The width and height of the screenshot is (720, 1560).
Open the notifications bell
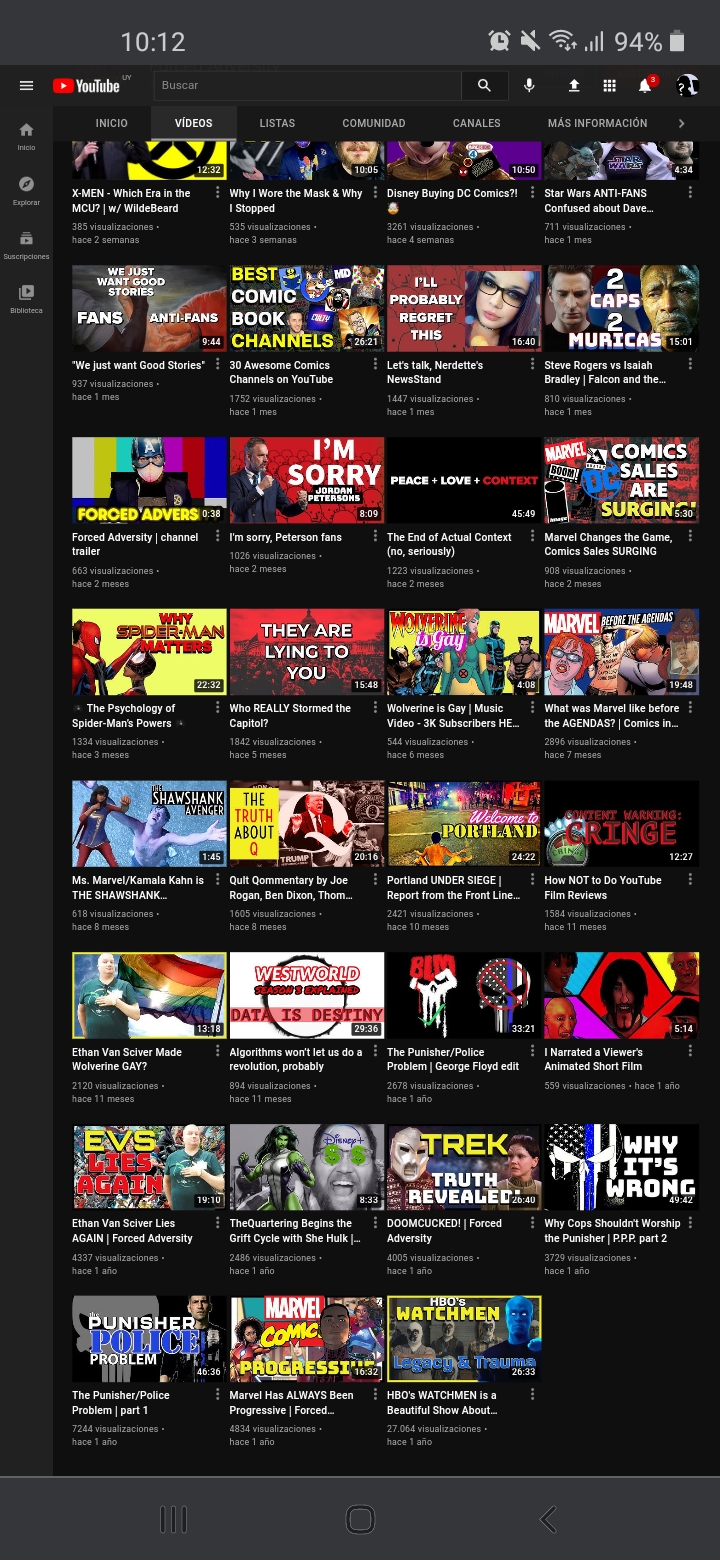tap(646, 85)
